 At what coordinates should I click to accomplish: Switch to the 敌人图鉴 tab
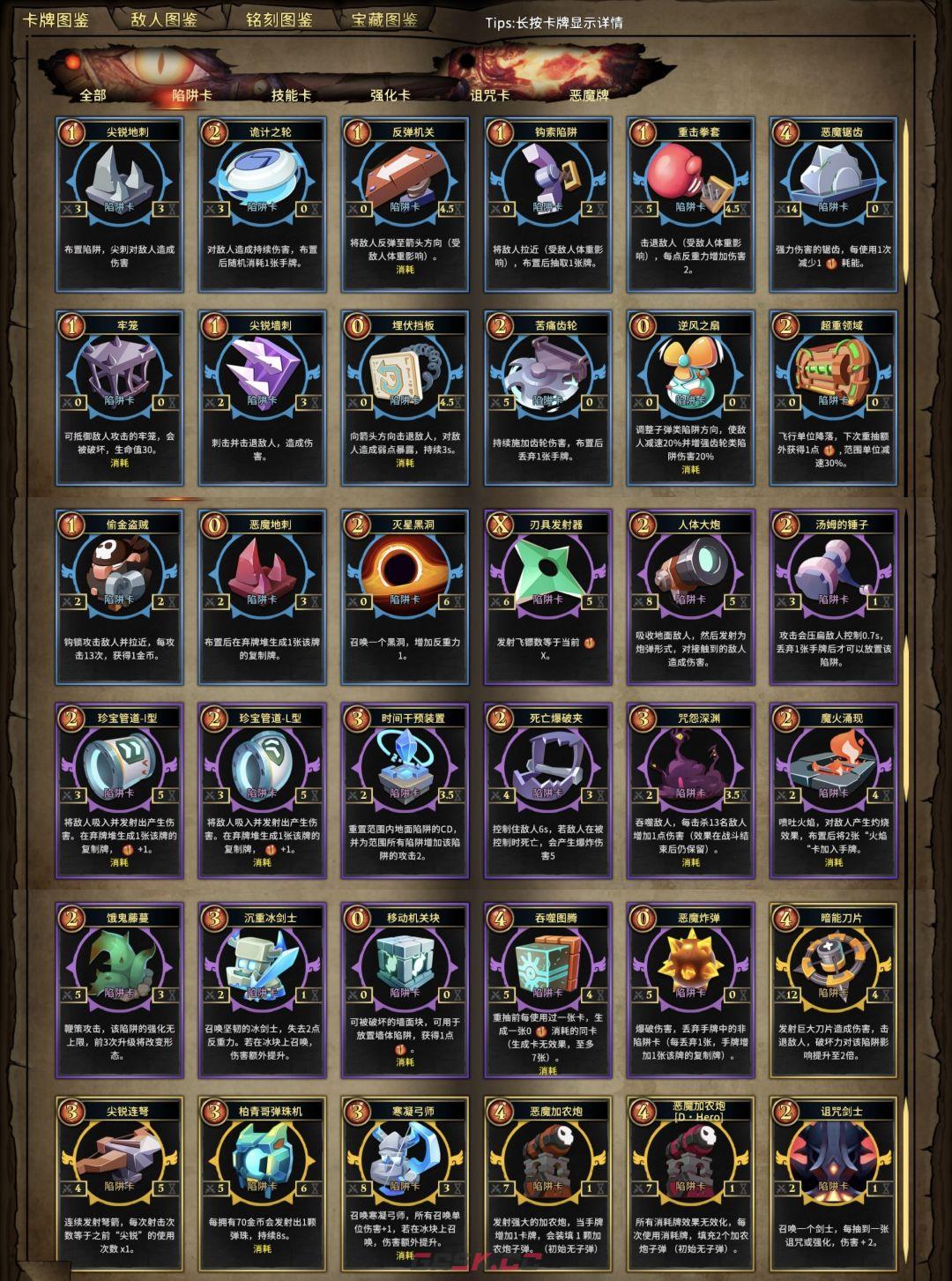tap(164, 19)
